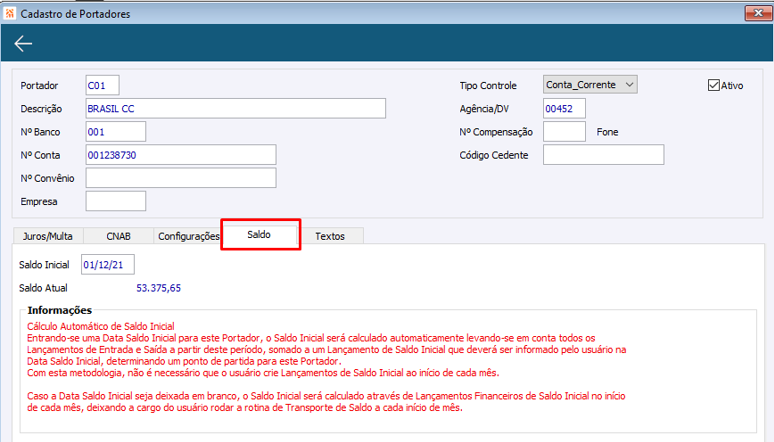Click the Cadastro de Portadores title text
Image resolution: width=774 pixels, height=442 pixels.
tap(75, 14)
